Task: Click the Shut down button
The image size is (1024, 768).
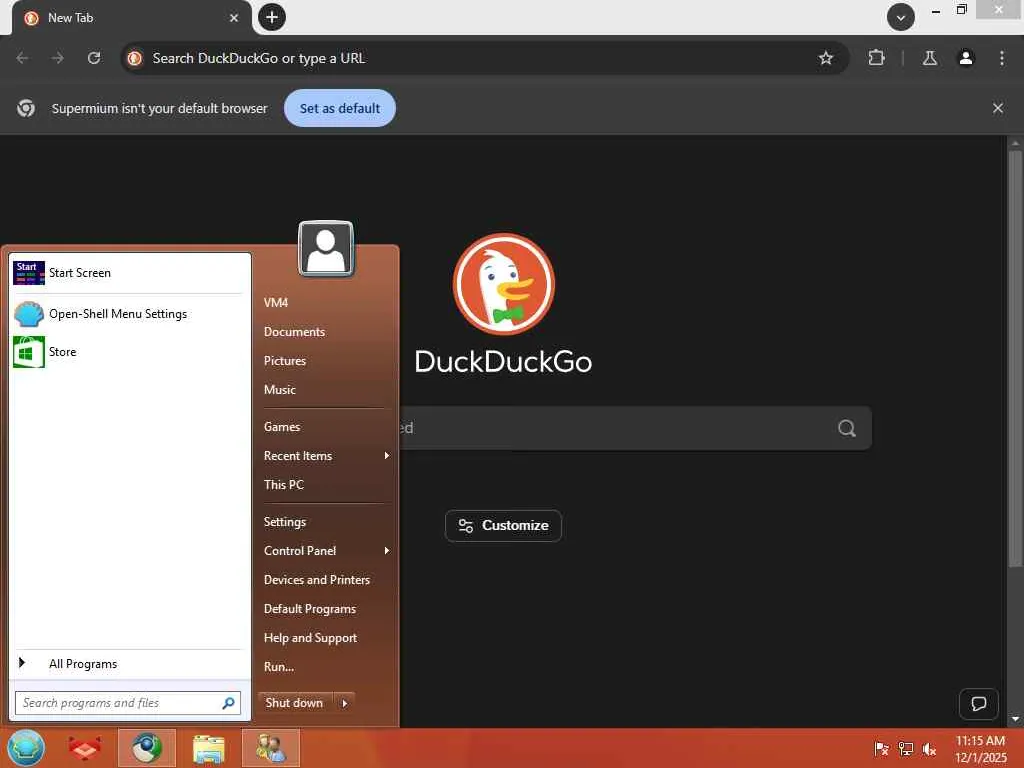Action: 295,703
